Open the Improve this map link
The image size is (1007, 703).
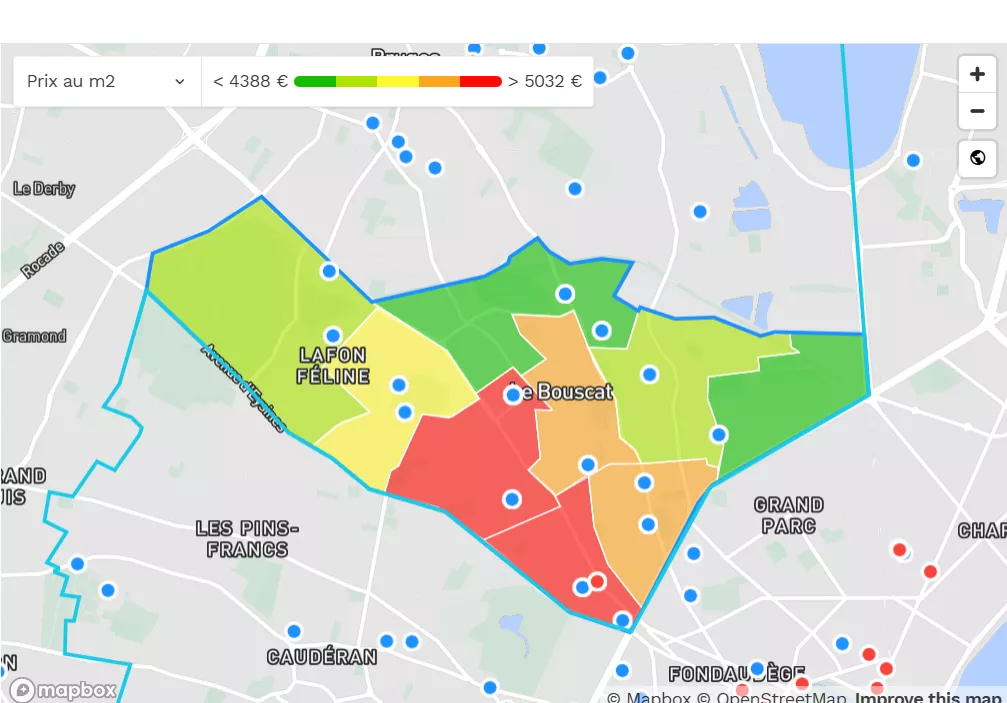pyautogui.click(x=928, y=697)
